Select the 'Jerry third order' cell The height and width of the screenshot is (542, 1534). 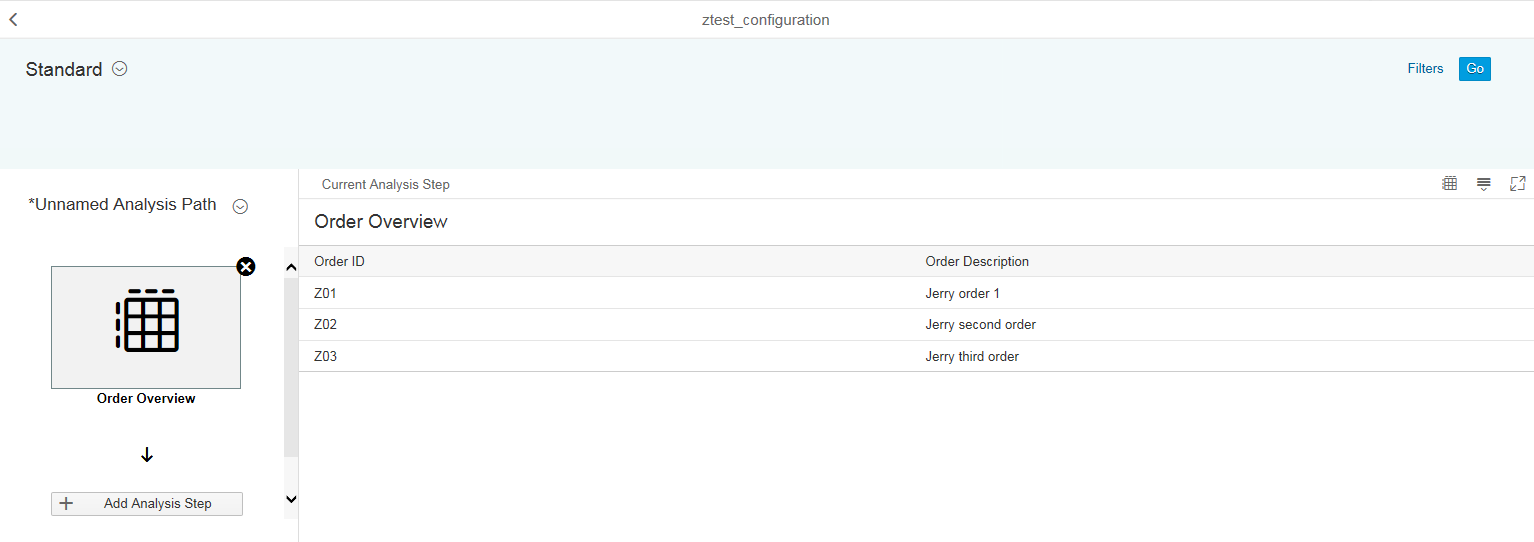click(x=972, y=356)
